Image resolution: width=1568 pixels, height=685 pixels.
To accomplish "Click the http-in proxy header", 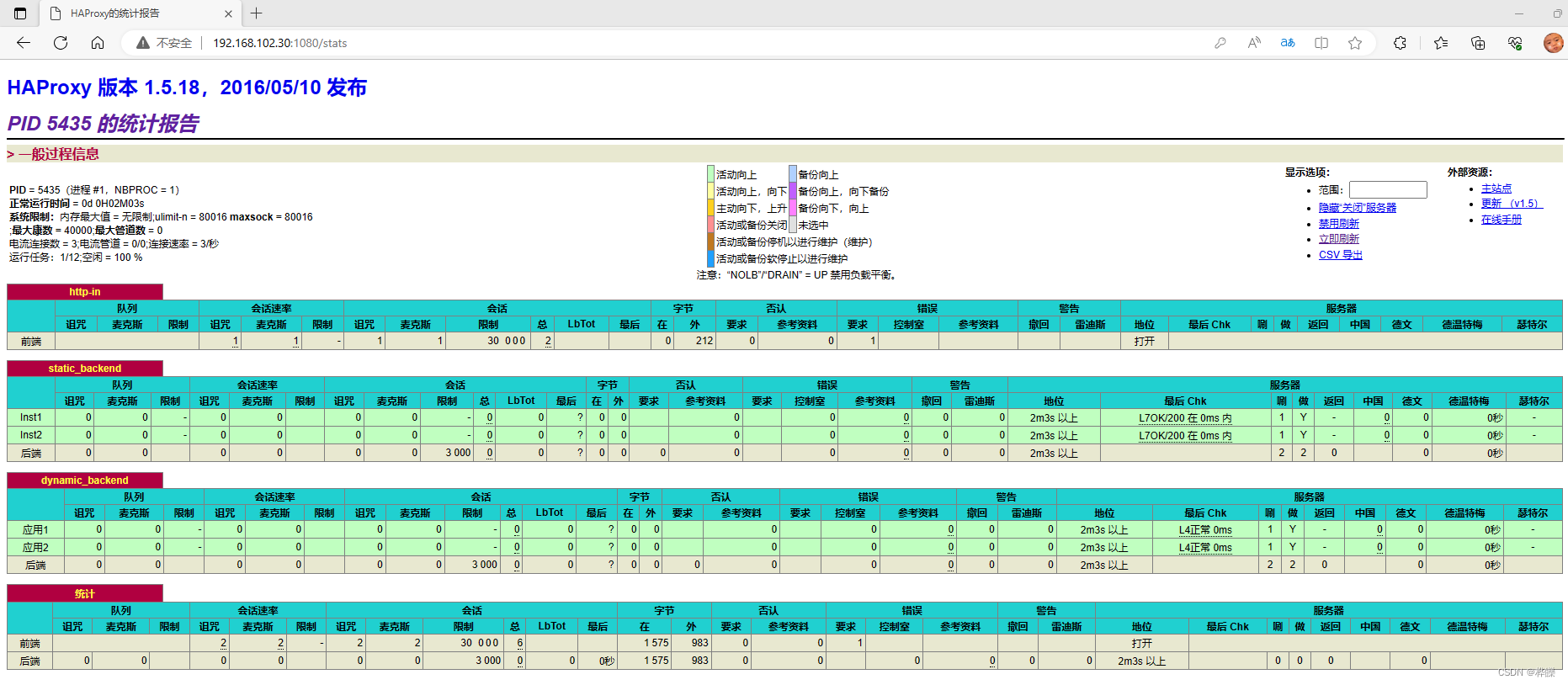I will click(x=85, y=292).
